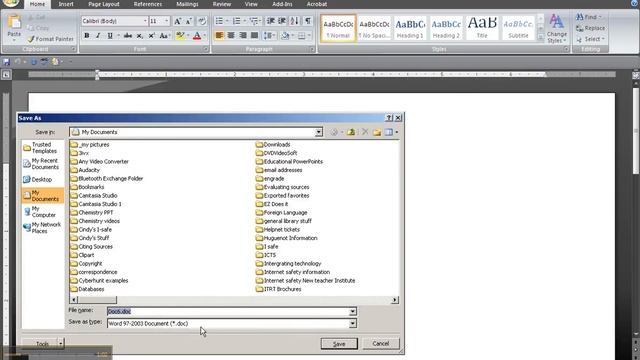This screenshot has height=360, width=640.
Task: Click the shading color icon in Paragraph group
Action: point(285,36)
